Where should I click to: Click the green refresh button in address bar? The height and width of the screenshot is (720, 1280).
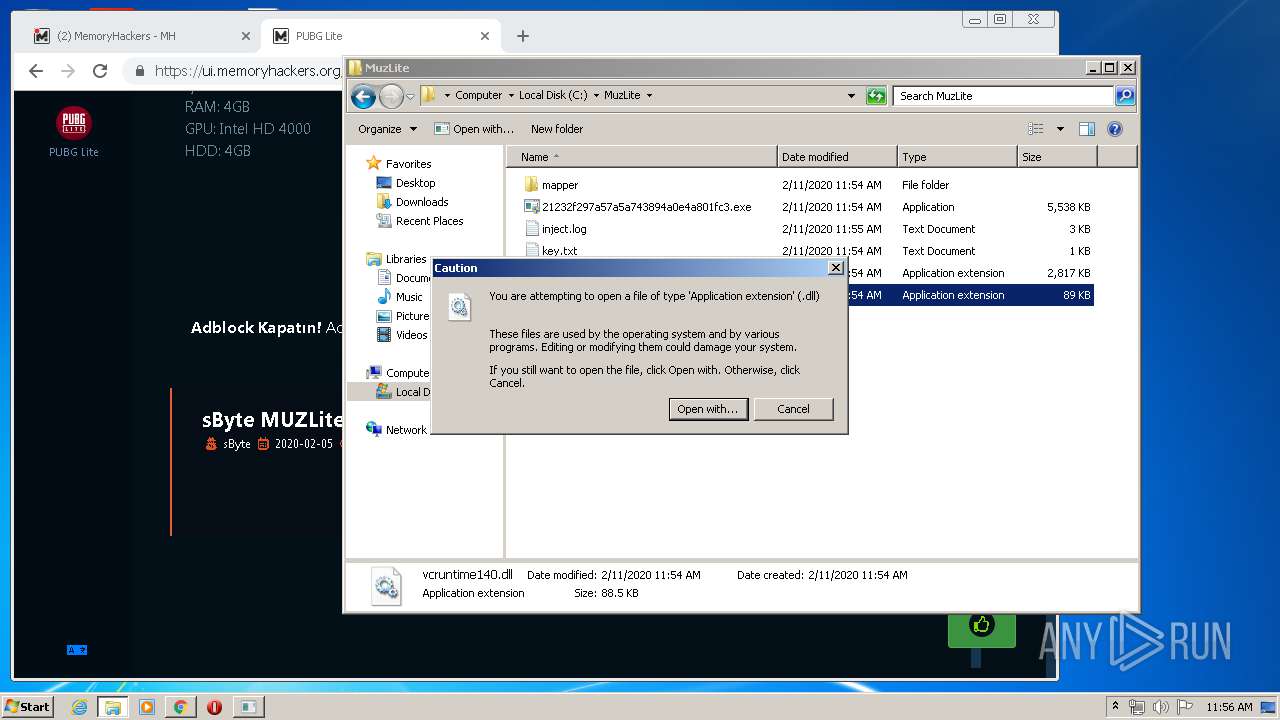pyautogui.click(x=876, y=96)
